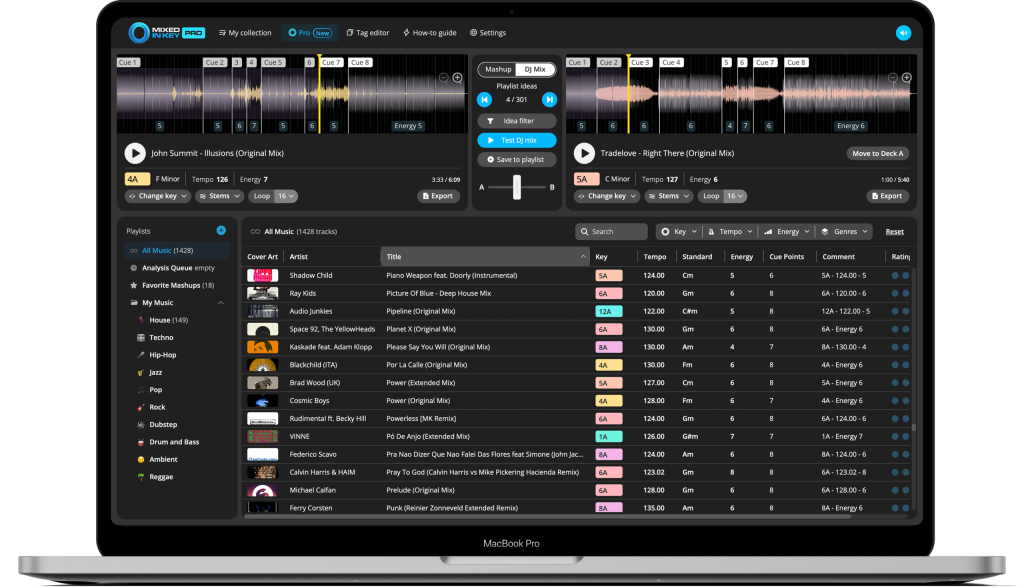Add new playlist with plus icon
This screenshot has width=1024, height=587.
click(x=221, y=230)
